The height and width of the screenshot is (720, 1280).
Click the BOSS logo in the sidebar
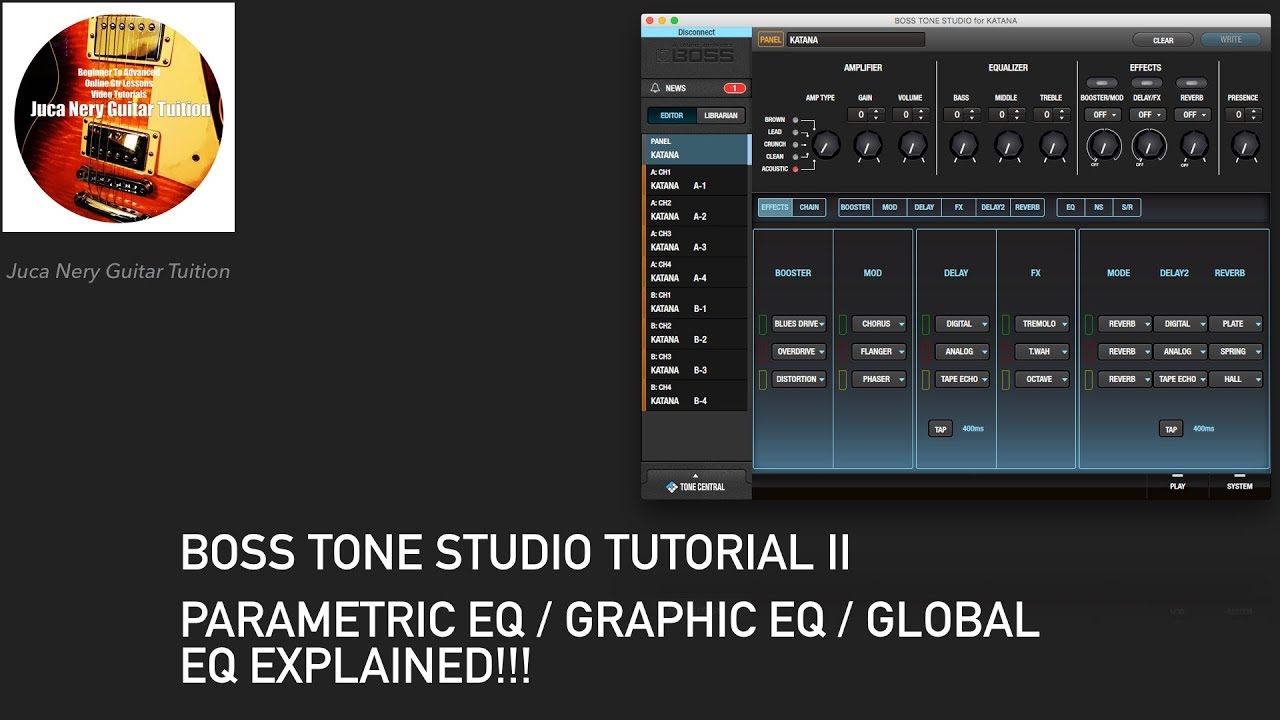coord(695,55)
